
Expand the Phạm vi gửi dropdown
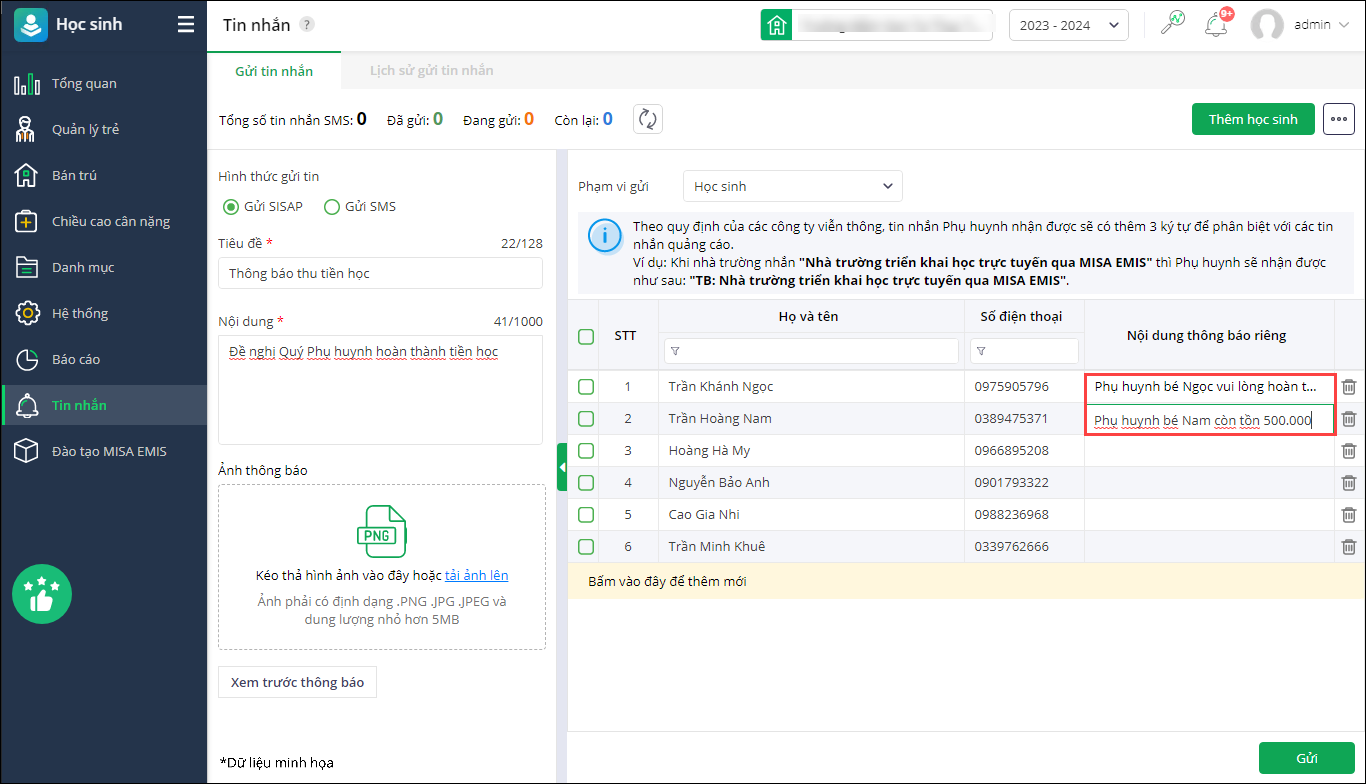[x=792, y=186]
